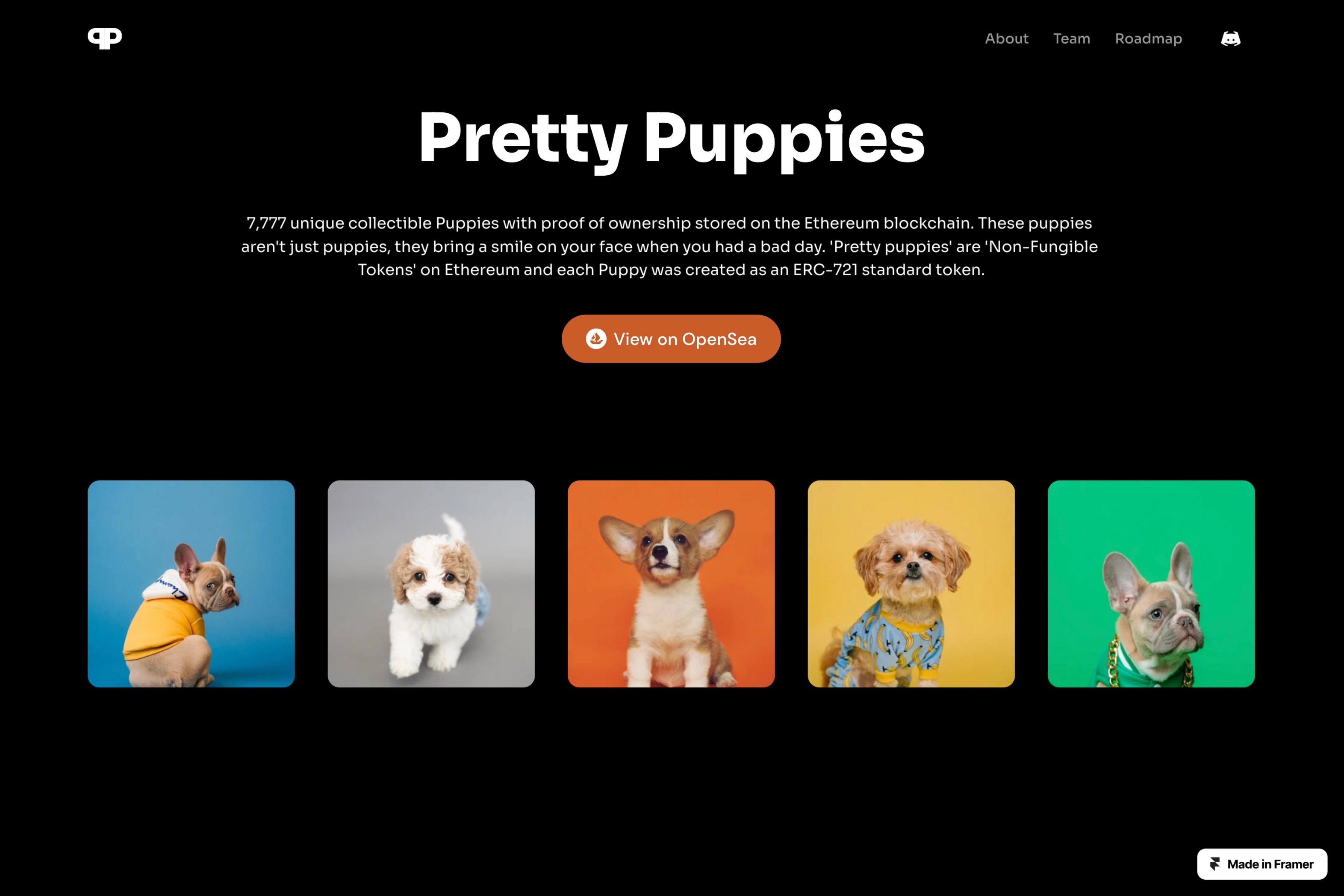Open the Discord icon link

1230,39
